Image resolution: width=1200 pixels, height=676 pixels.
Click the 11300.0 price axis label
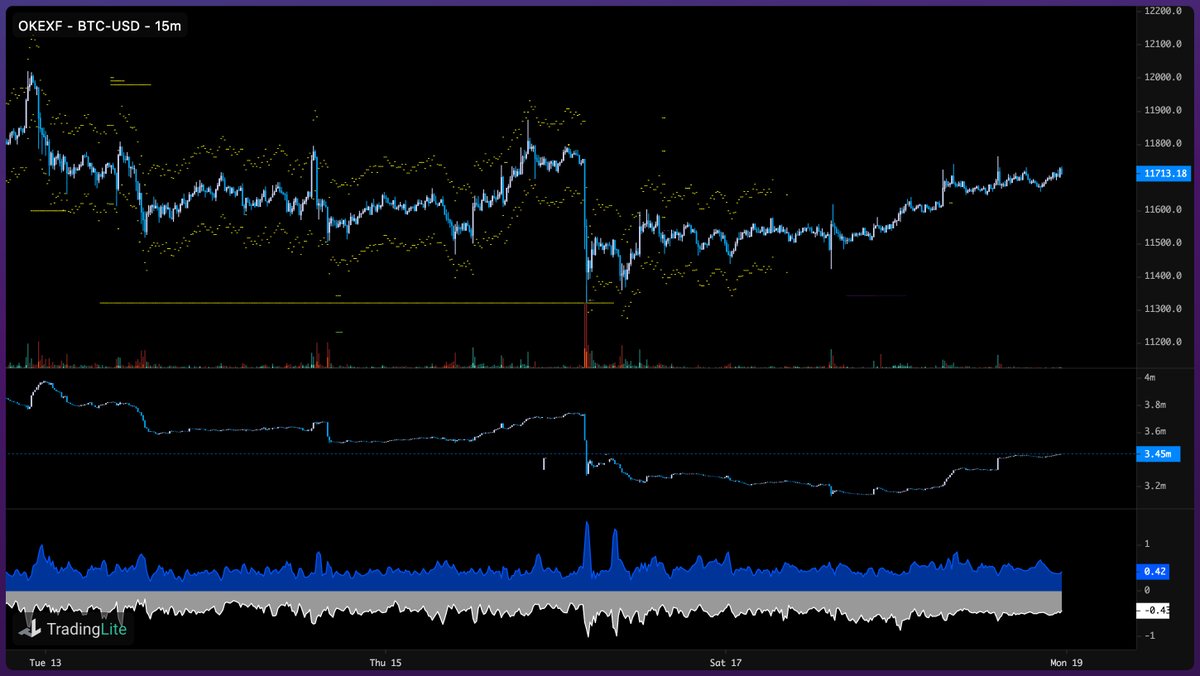1163,309
